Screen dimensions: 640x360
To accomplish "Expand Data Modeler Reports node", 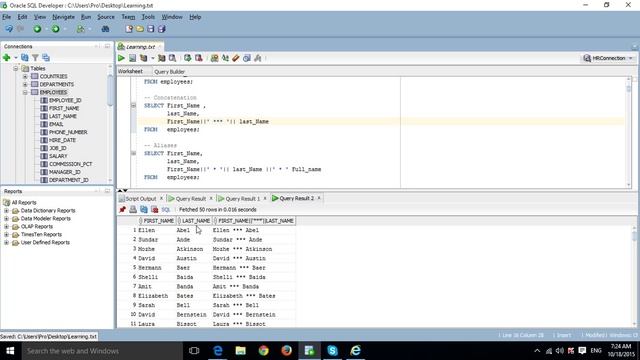I will [6, 219].
